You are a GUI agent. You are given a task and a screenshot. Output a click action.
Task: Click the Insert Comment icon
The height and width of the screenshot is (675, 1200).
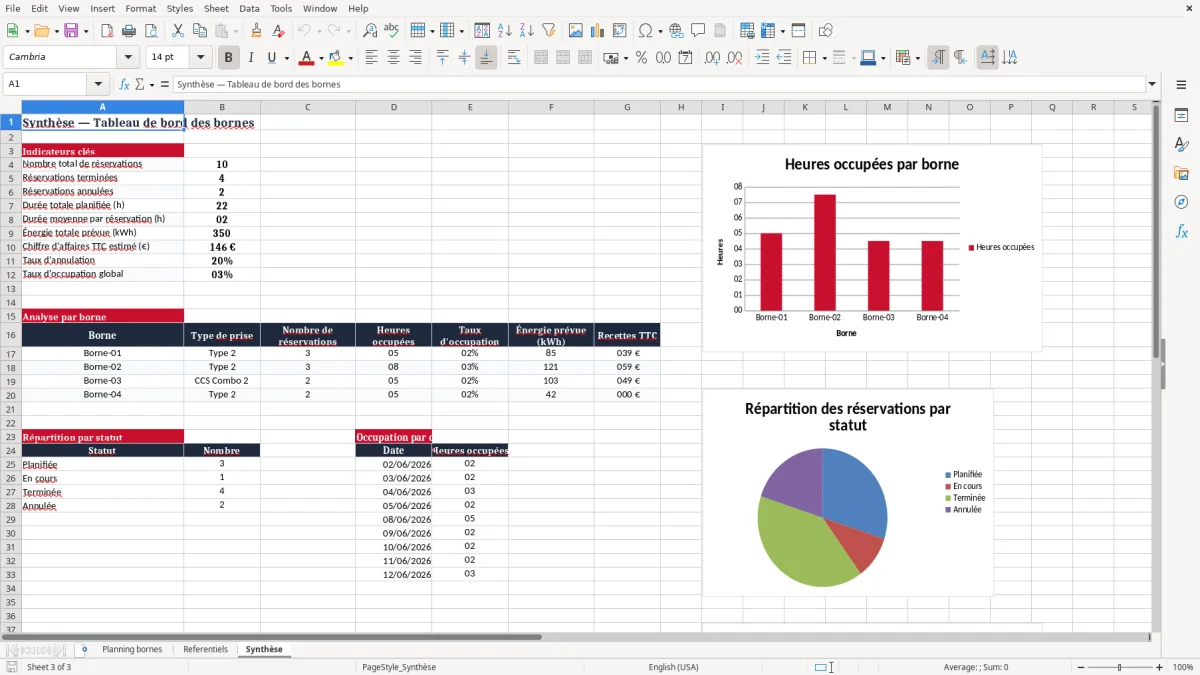pos(698,31)
